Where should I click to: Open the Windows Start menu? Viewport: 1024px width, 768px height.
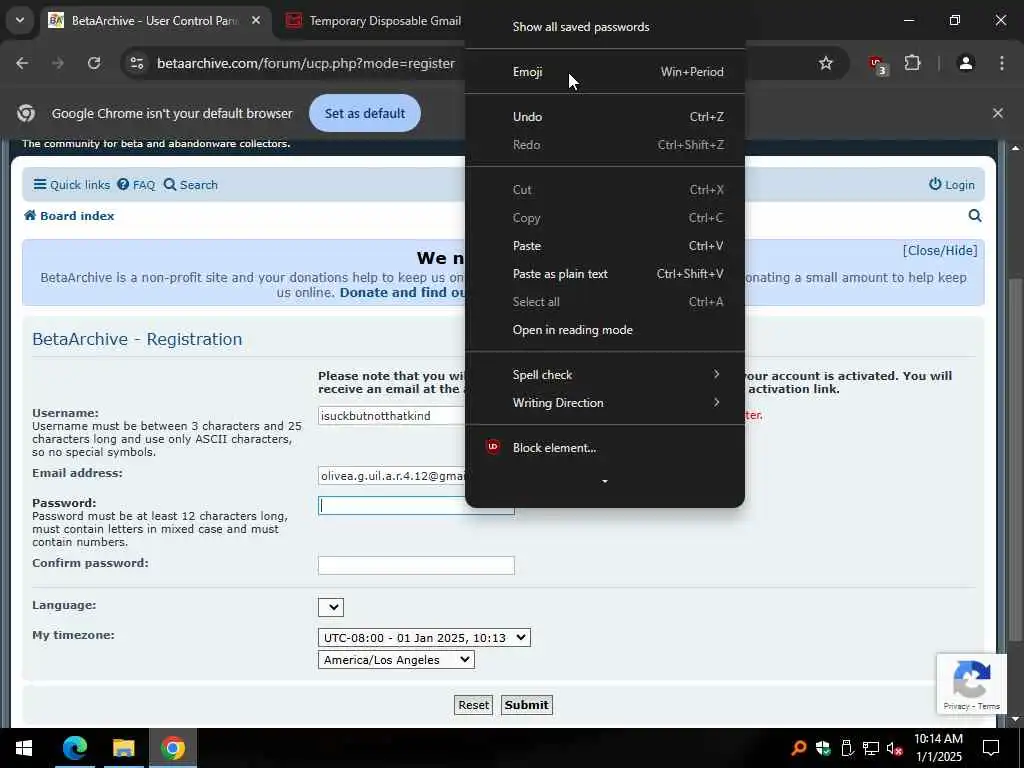24,748
